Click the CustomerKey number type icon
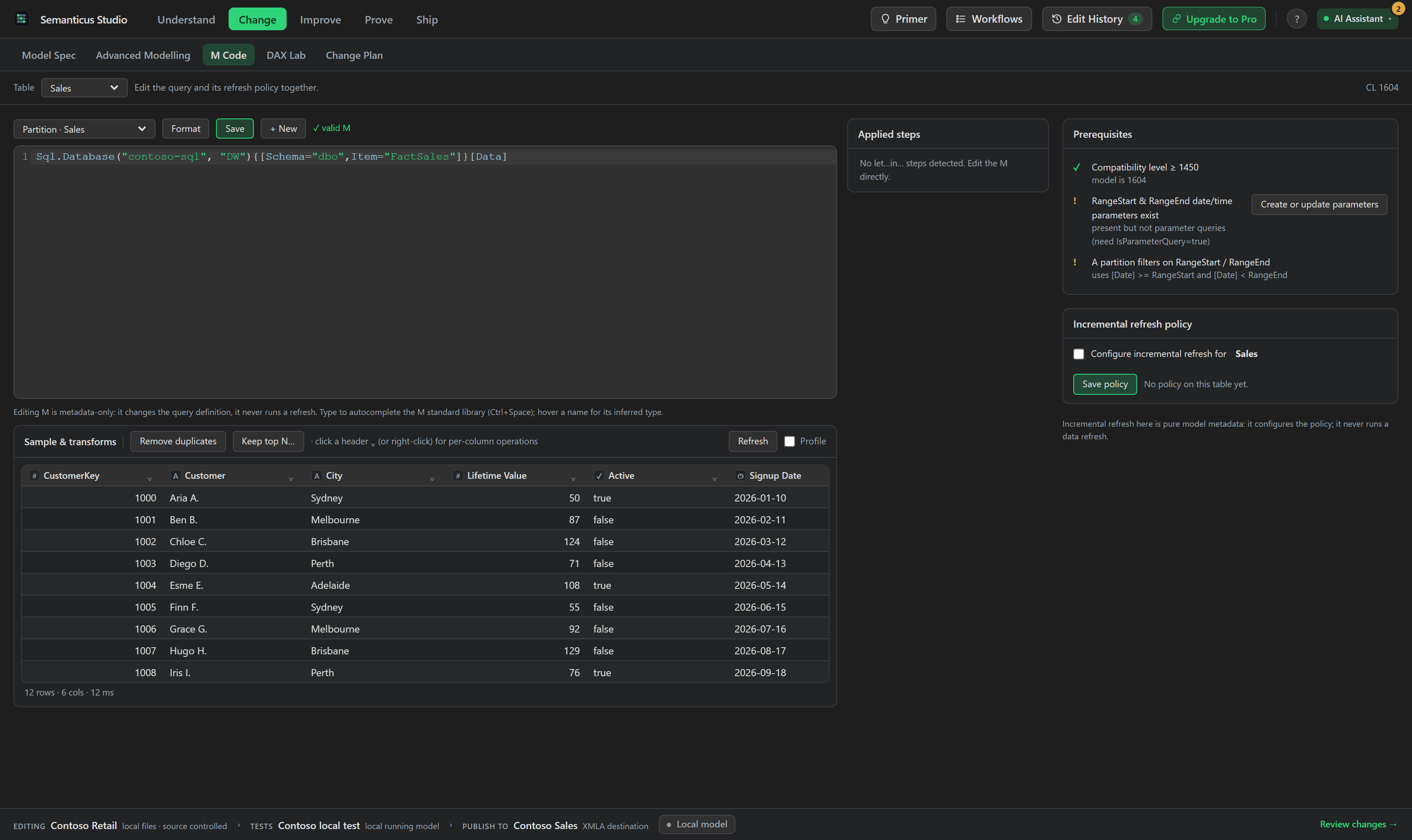The width and height of the screenshot is (1412, 840). 34,475
